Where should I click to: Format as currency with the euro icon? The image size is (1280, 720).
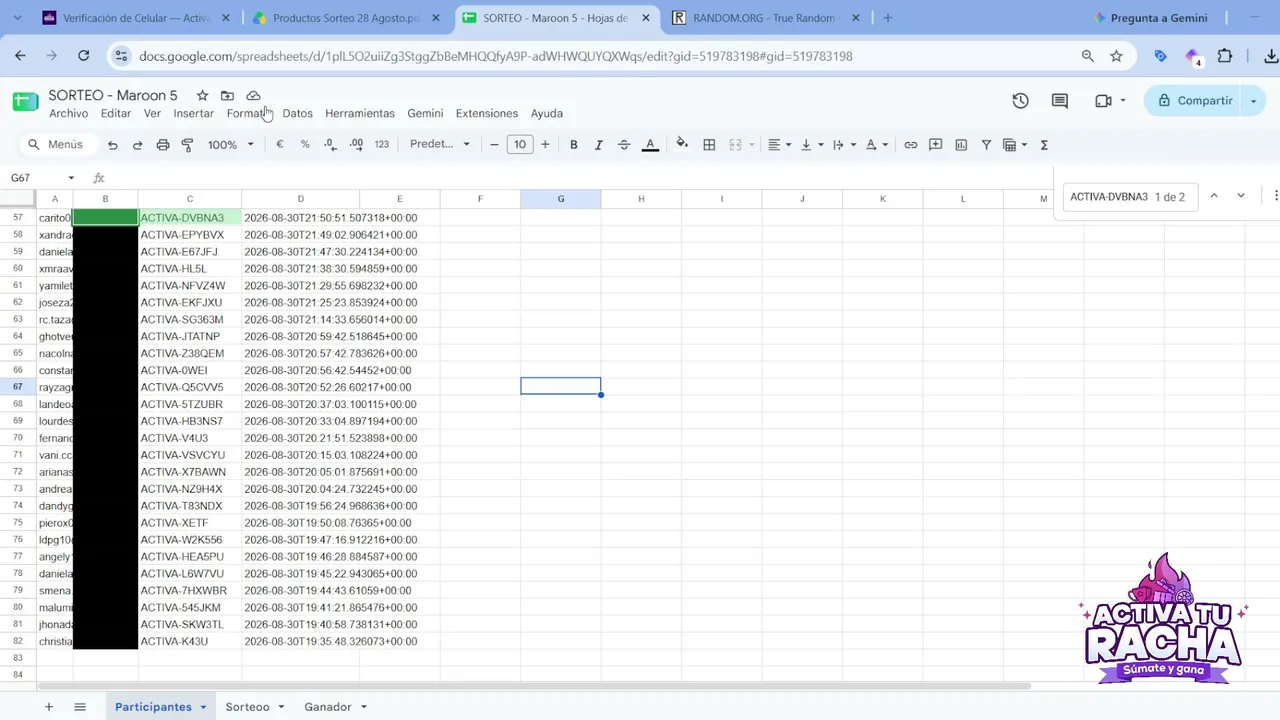point(280,145)
